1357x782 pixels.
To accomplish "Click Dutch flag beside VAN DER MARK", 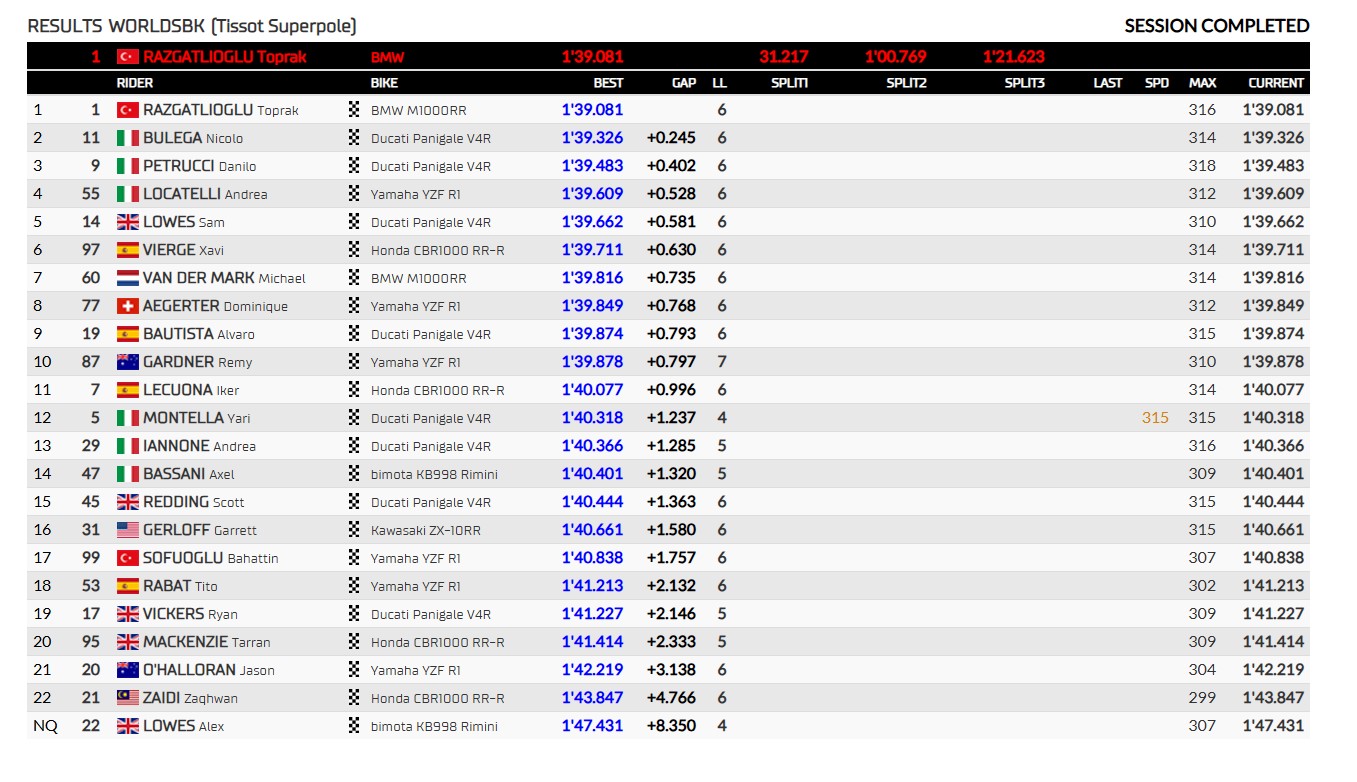I will tap(127, 278).
